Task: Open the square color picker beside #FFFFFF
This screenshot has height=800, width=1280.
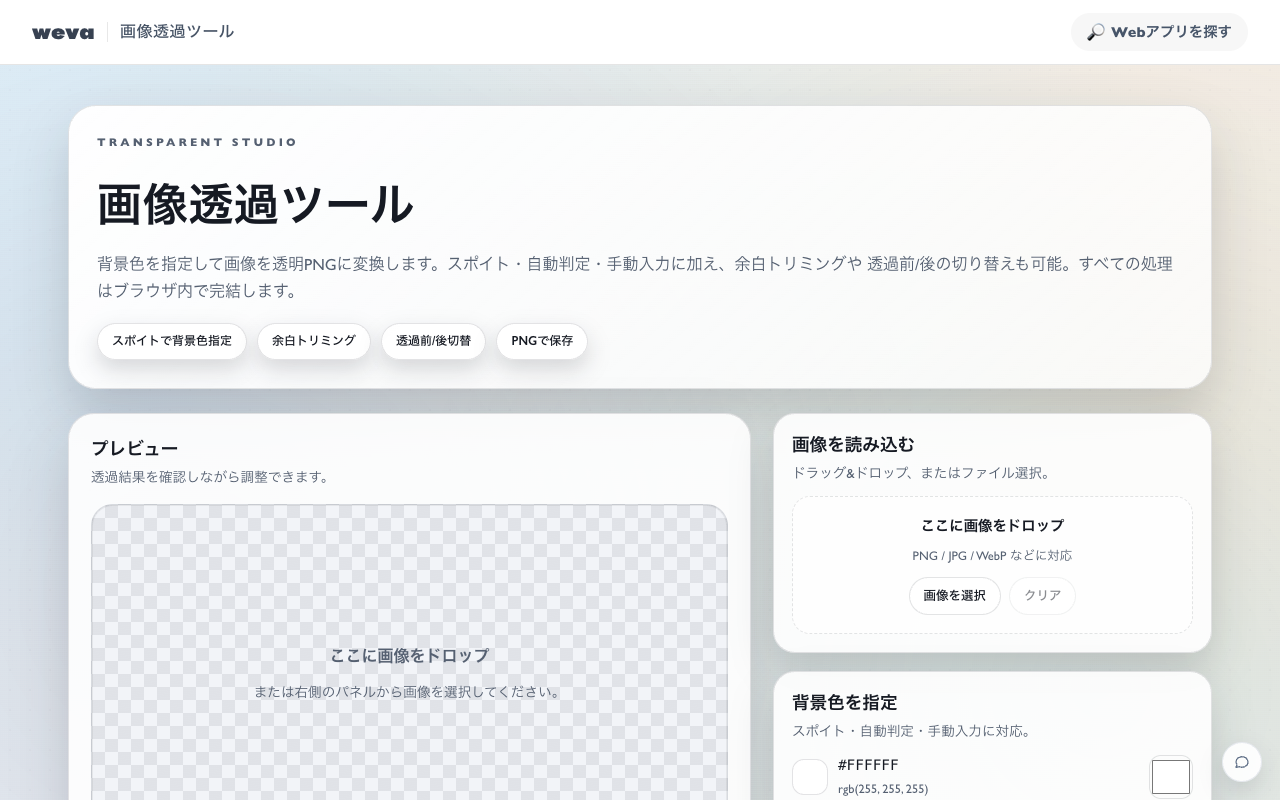Action: click(1171, 777)
